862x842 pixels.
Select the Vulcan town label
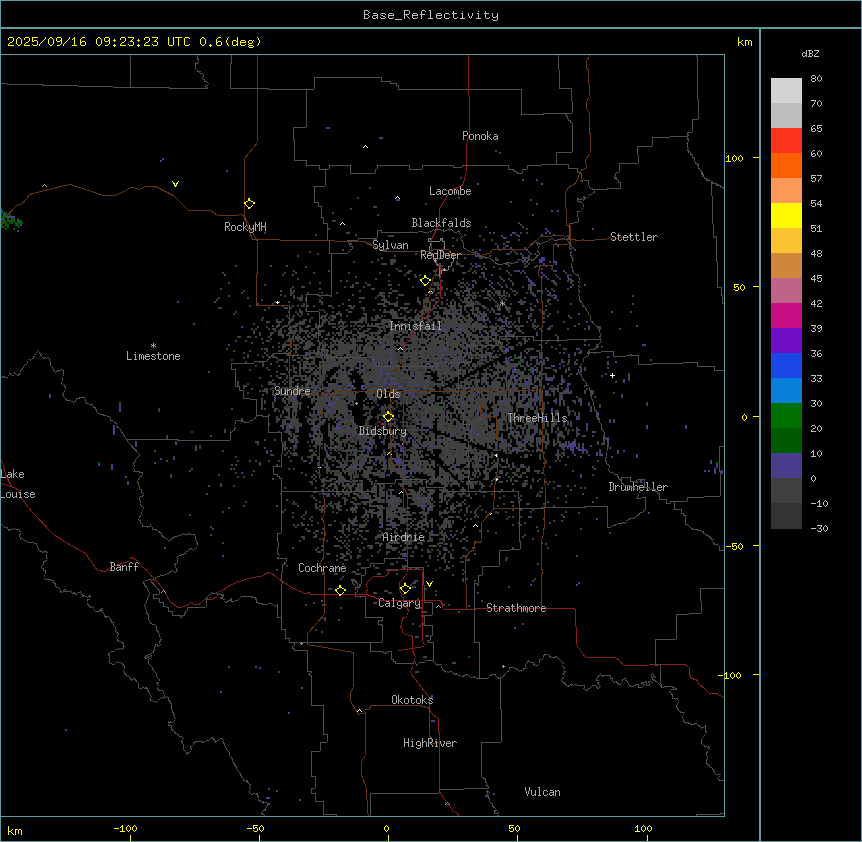click(542, 792)
